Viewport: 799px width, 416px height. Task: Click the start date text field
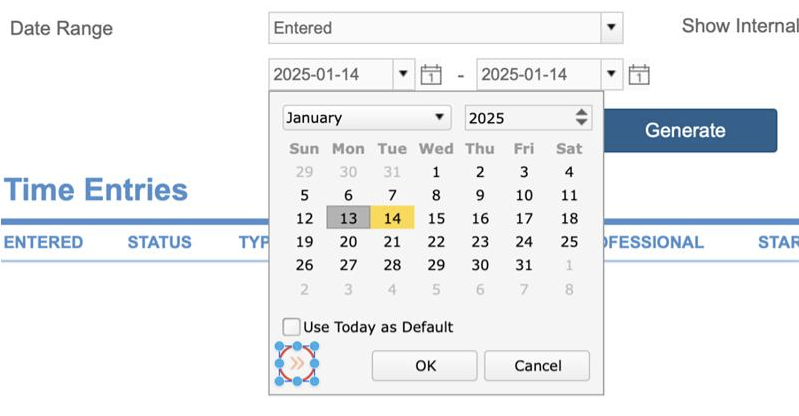[x=330, y=74]
